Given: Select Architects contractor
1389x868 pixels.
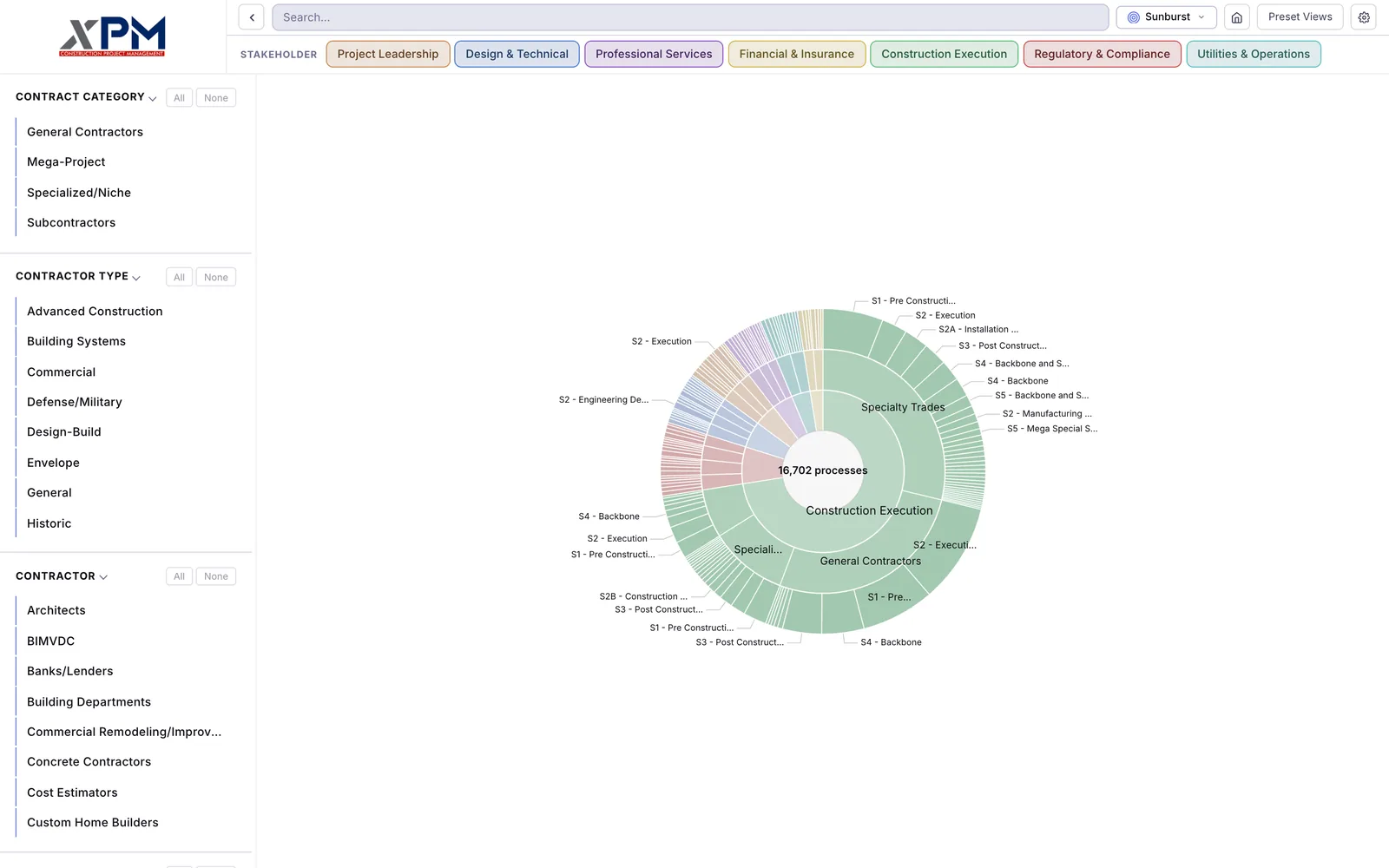Looking at the screenshot, I should pos(56,610).
